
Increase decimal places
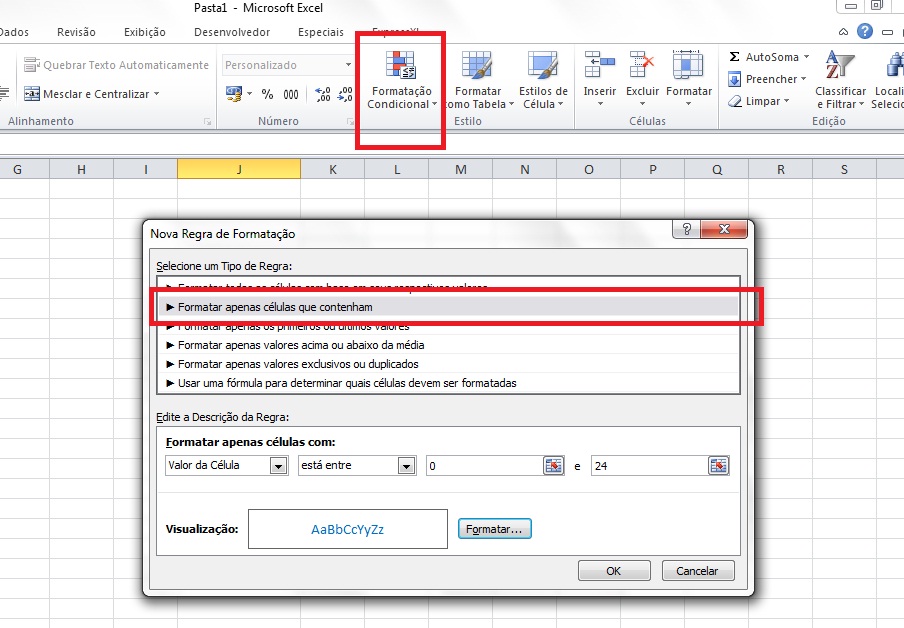[x=323, y=94]
